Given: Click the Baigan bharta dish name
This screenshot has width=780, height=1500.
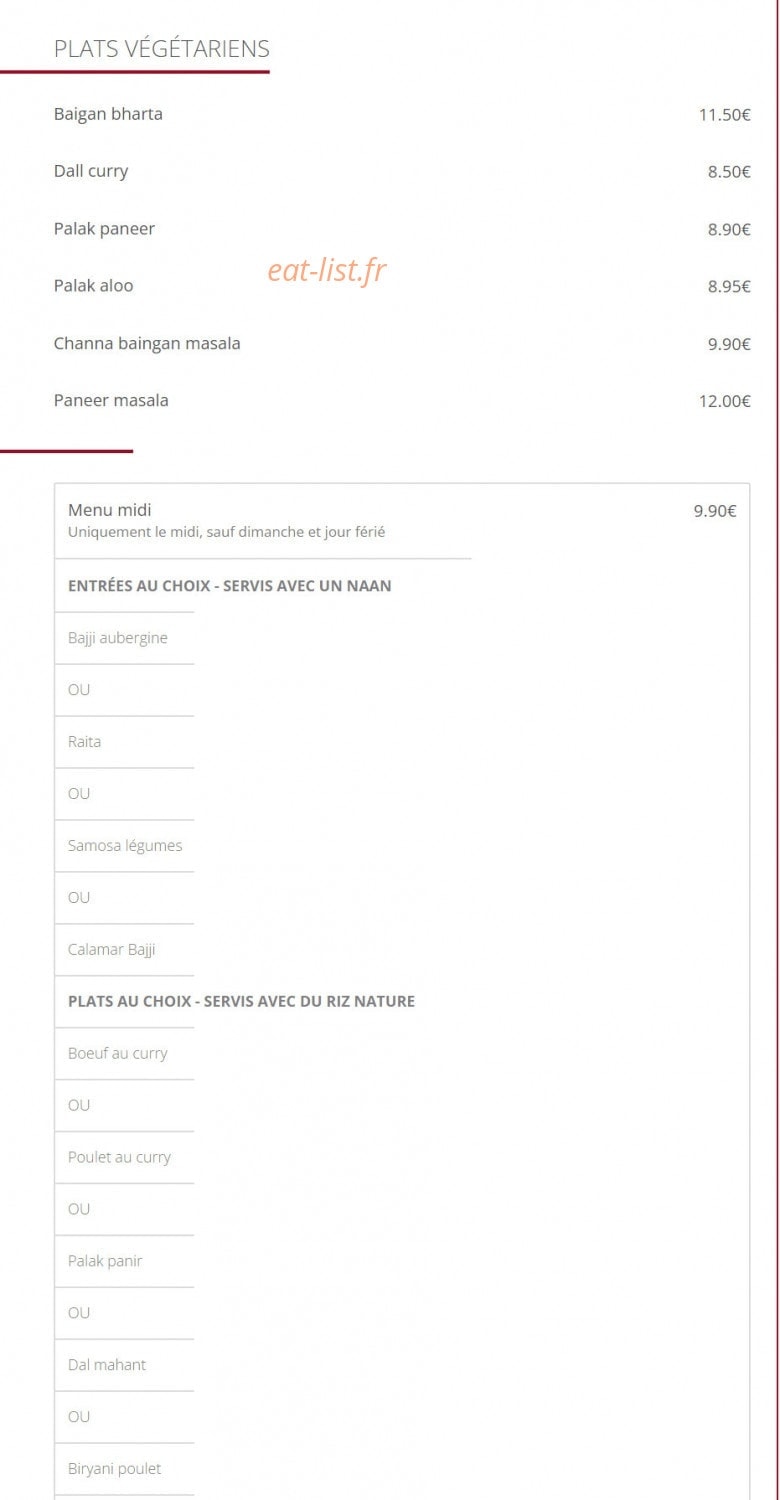Looking at the screenshot, I should click(108, 114).
